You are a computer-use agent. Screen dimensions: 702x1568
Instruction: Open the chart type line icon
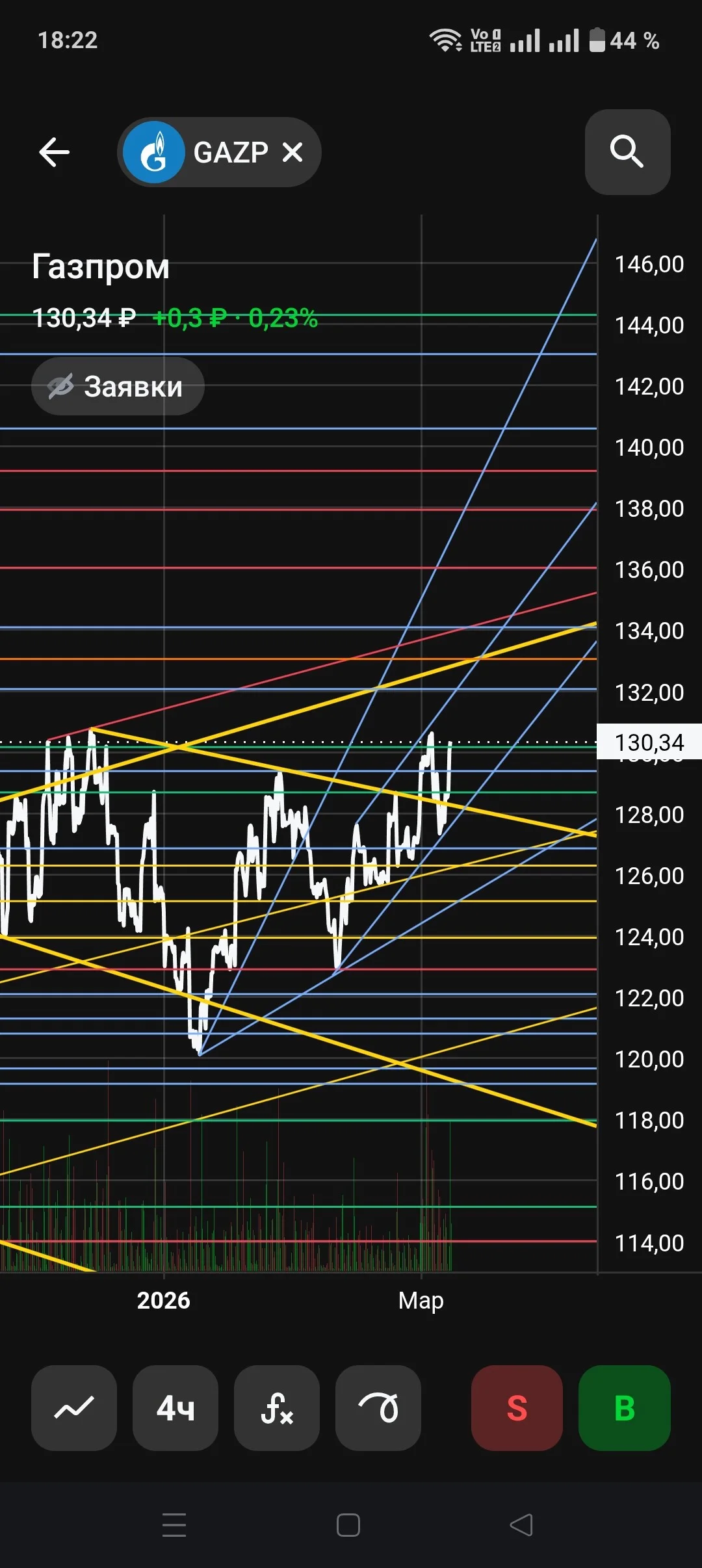tap(74, 1407)
